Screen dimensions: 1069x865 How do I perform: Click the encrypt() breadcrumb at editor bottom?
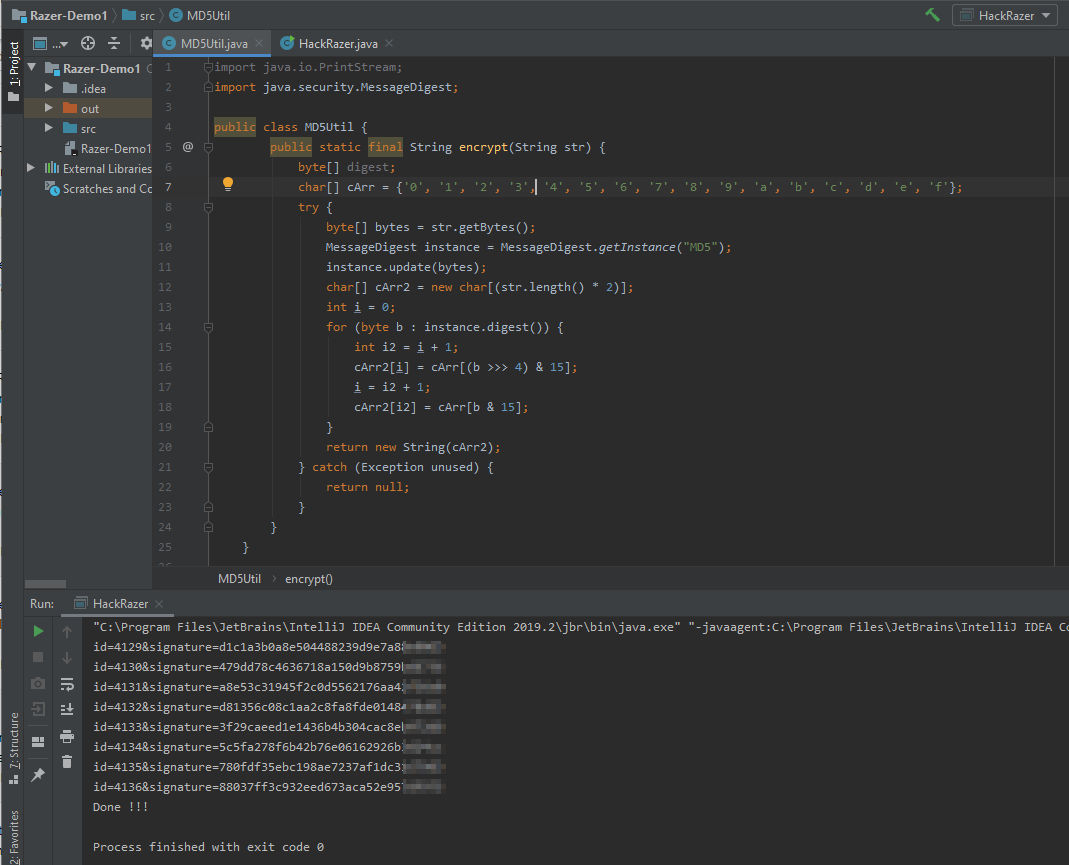308,578
